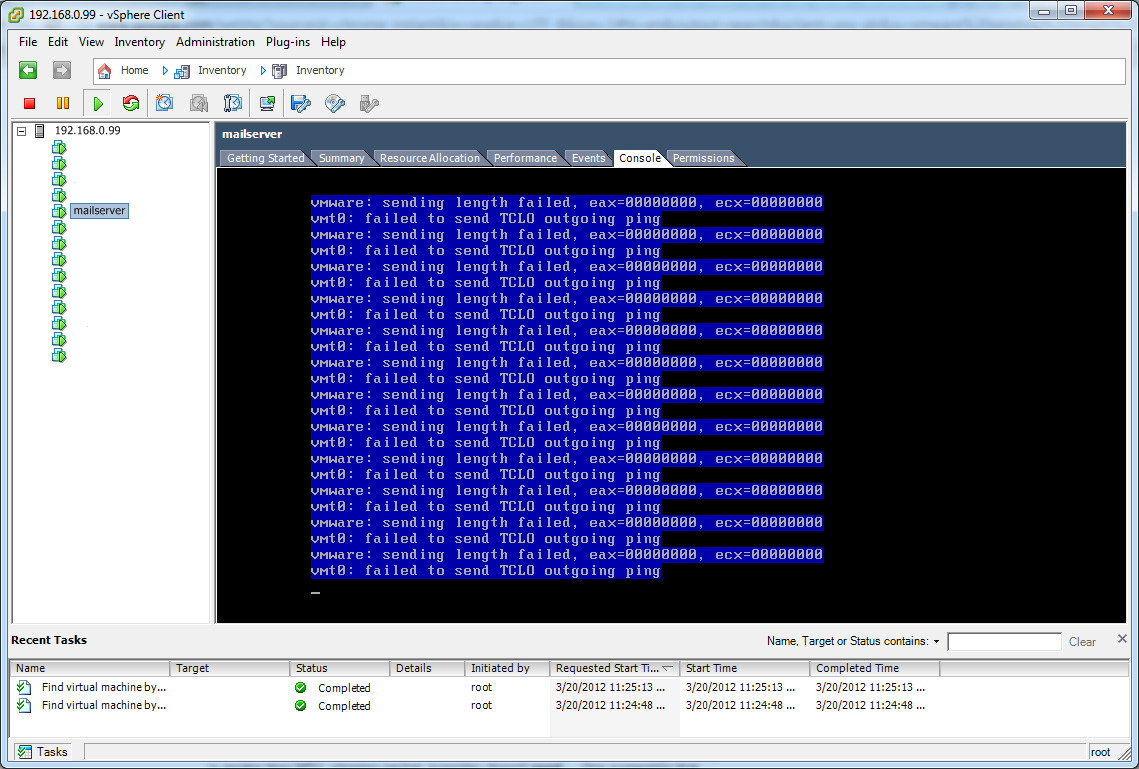Open the Plug-ins menu
This screenshot has height=769, width=1139.
(x=288, y=42)
